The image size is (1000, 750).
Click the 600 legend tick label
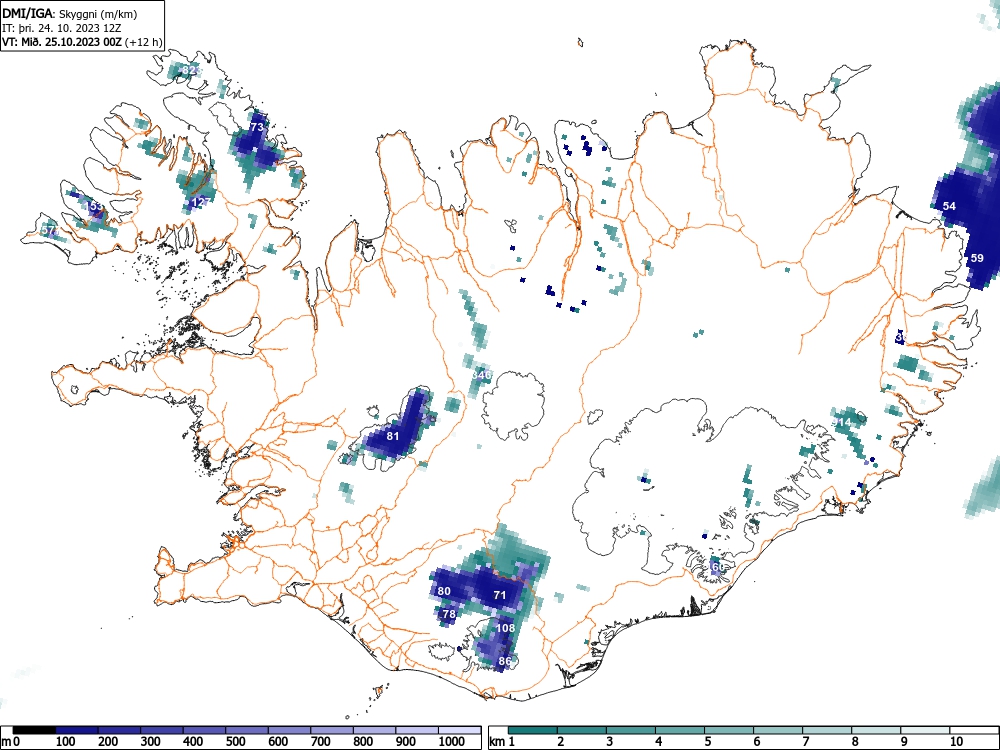(279, 742)
